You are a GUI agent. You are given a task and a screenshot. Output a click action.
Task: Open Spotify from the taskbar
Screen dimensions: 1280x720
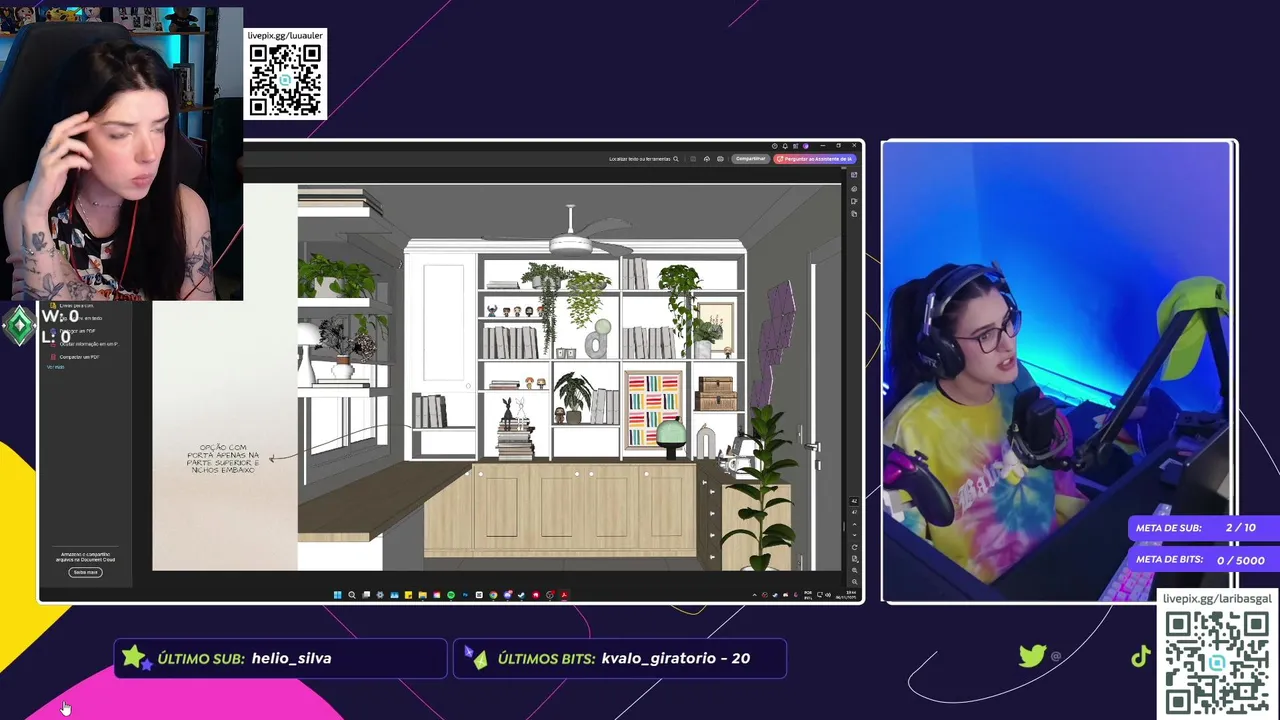click(x=450, y=595)
